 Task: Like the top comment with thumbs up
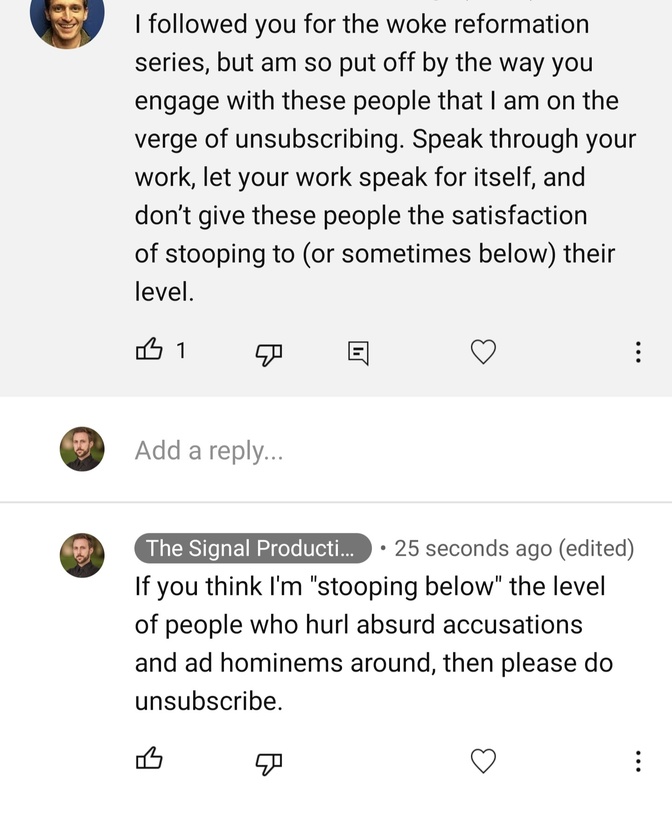(x=149, y=350)
